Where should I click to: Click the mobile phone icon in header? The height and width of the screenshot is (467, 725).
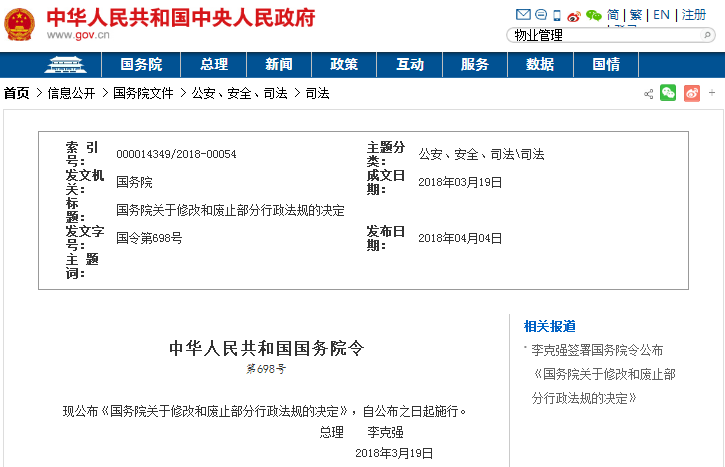click(x=556, y=15)
